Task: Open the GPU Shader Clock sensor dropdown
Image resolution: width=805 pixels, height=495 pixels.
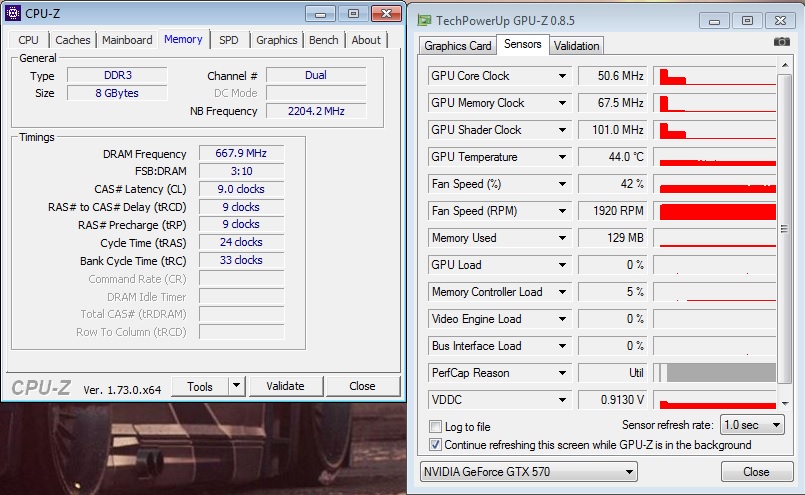Action: 563,130
